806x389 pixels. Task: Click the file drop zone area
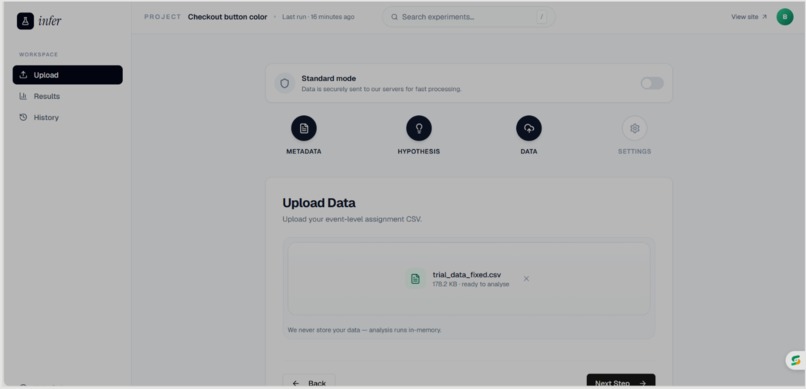click(468, 279)
